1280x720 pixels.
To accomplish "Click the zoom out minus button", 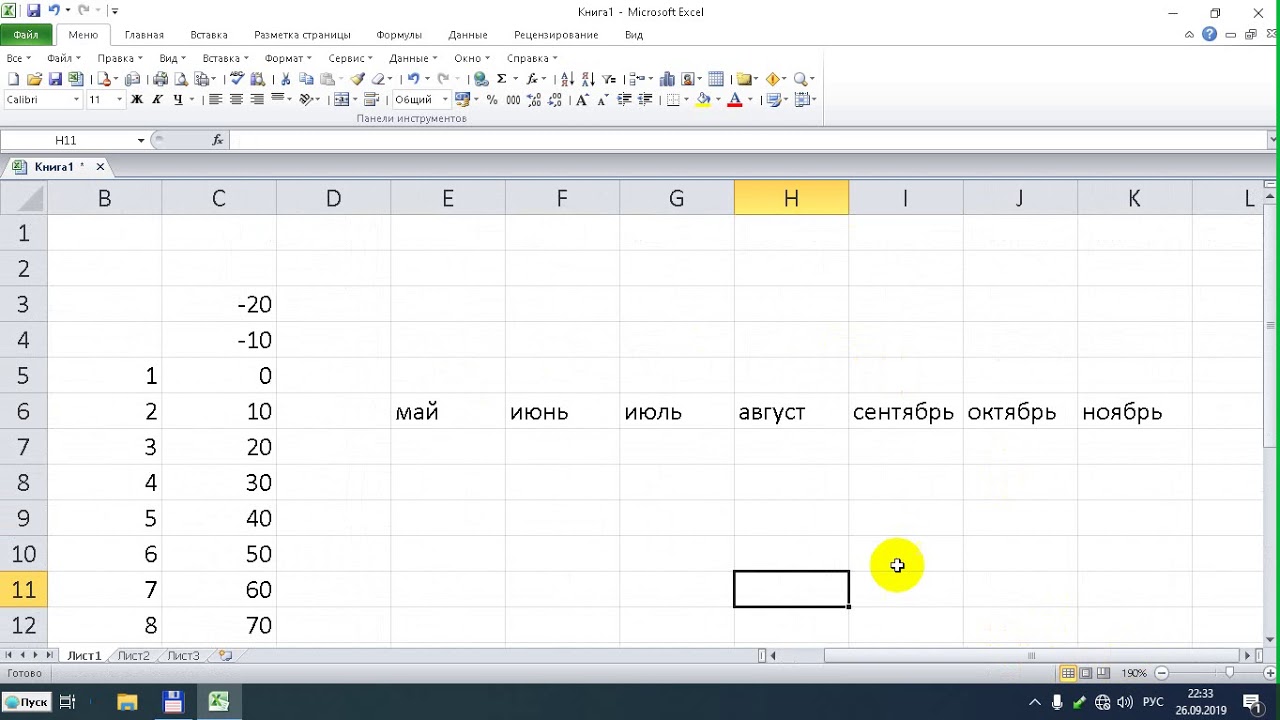I will (1161, 673).
